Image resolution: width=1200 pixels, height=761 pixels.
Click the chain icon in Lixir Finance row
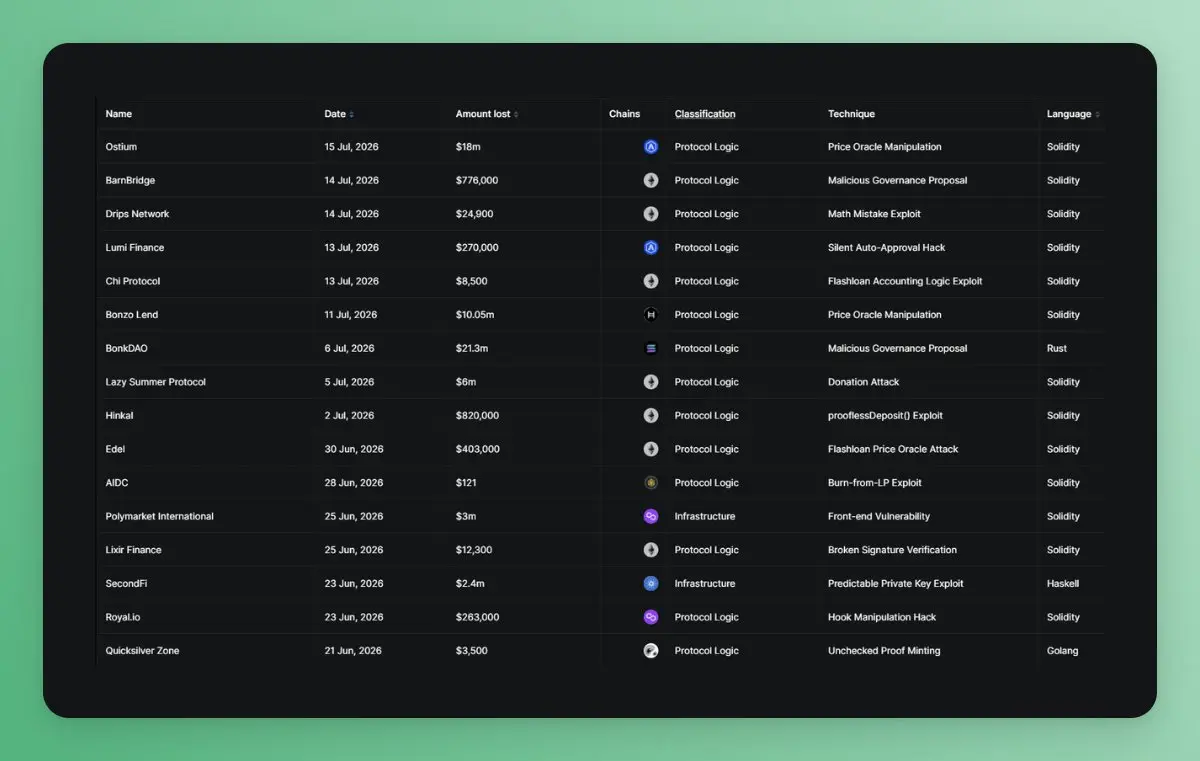pos(651,550)
